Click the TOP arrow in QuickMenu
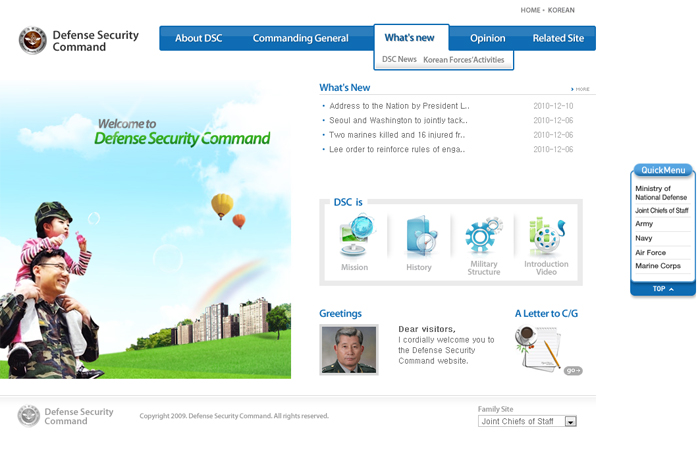Viewport: 700px width, 450px height. coord(662,289)
